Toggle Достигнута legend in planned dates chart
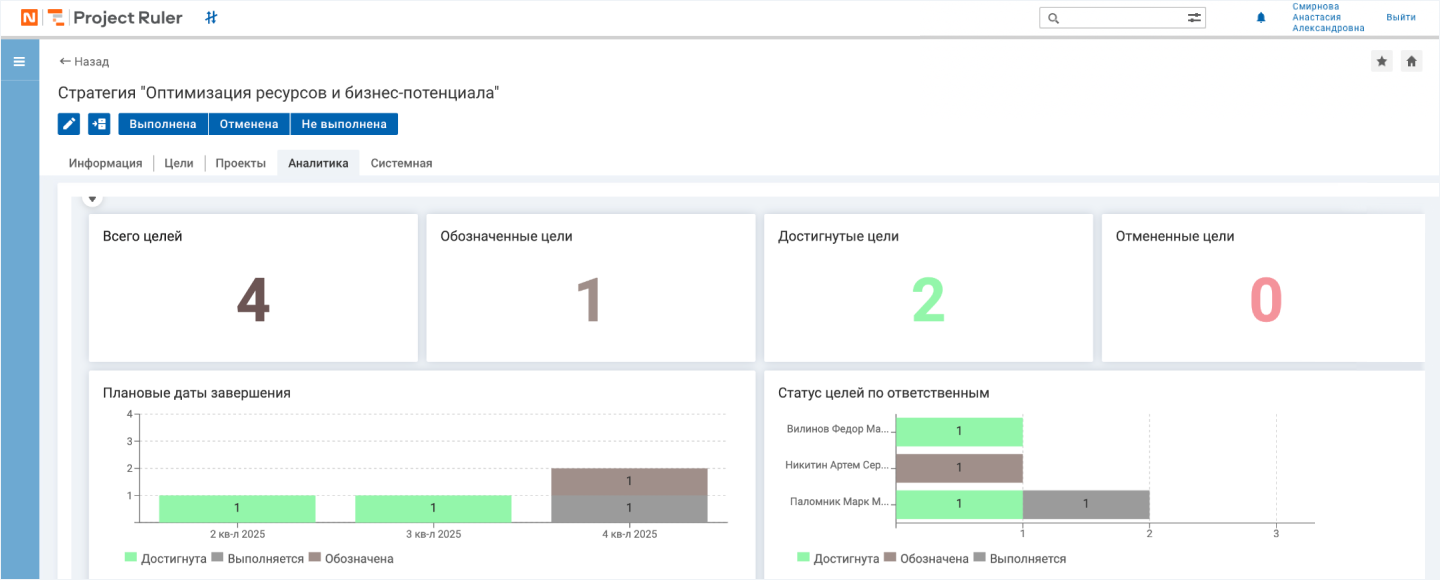Screen dimensions: 1440x580 point(165,558)
